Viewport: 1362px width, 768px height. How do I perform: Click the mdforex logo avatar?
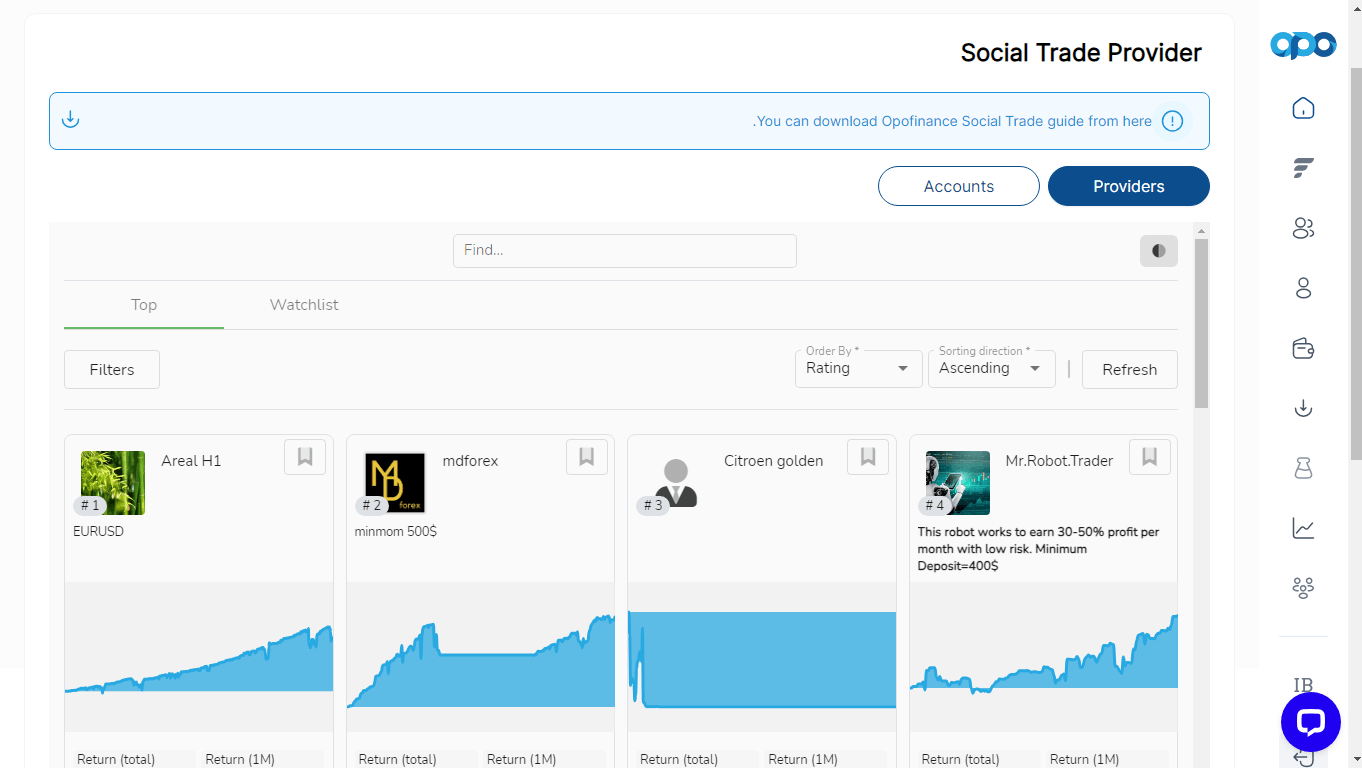[395, 483]
